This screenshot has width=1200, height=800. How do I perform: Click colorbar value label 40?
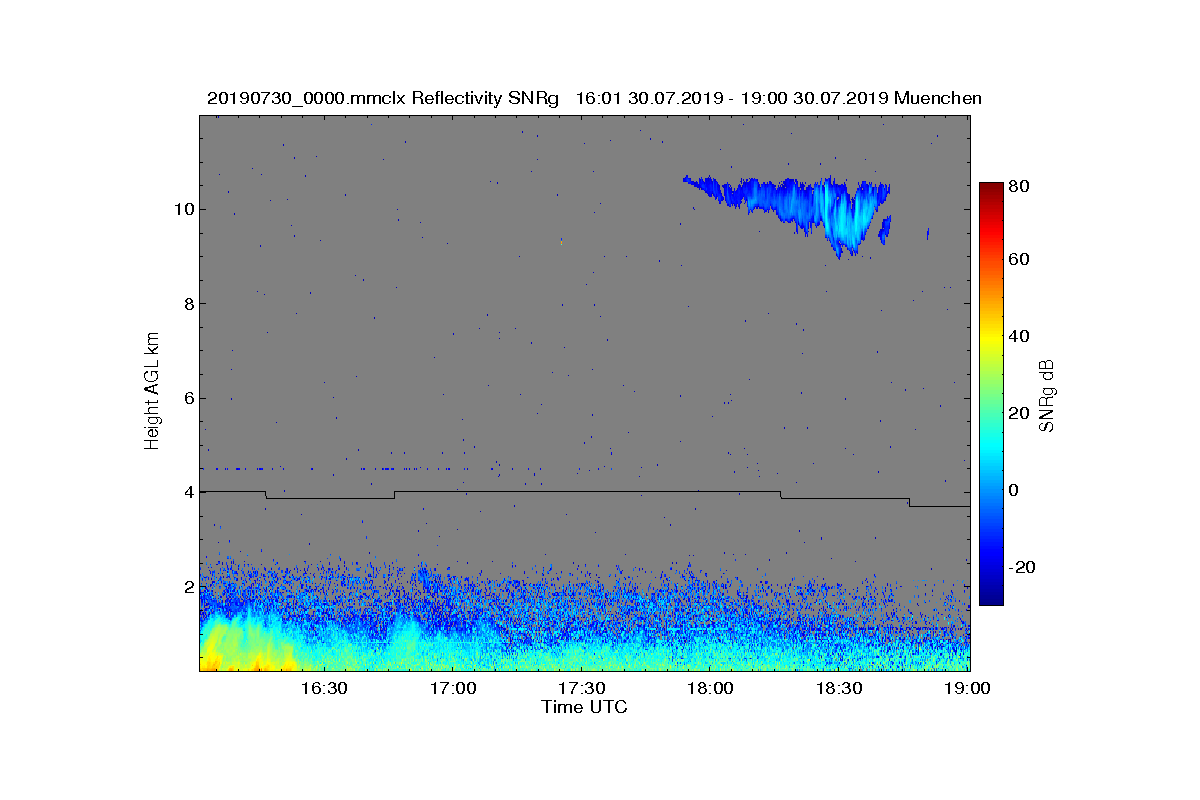coord(1021,337)
